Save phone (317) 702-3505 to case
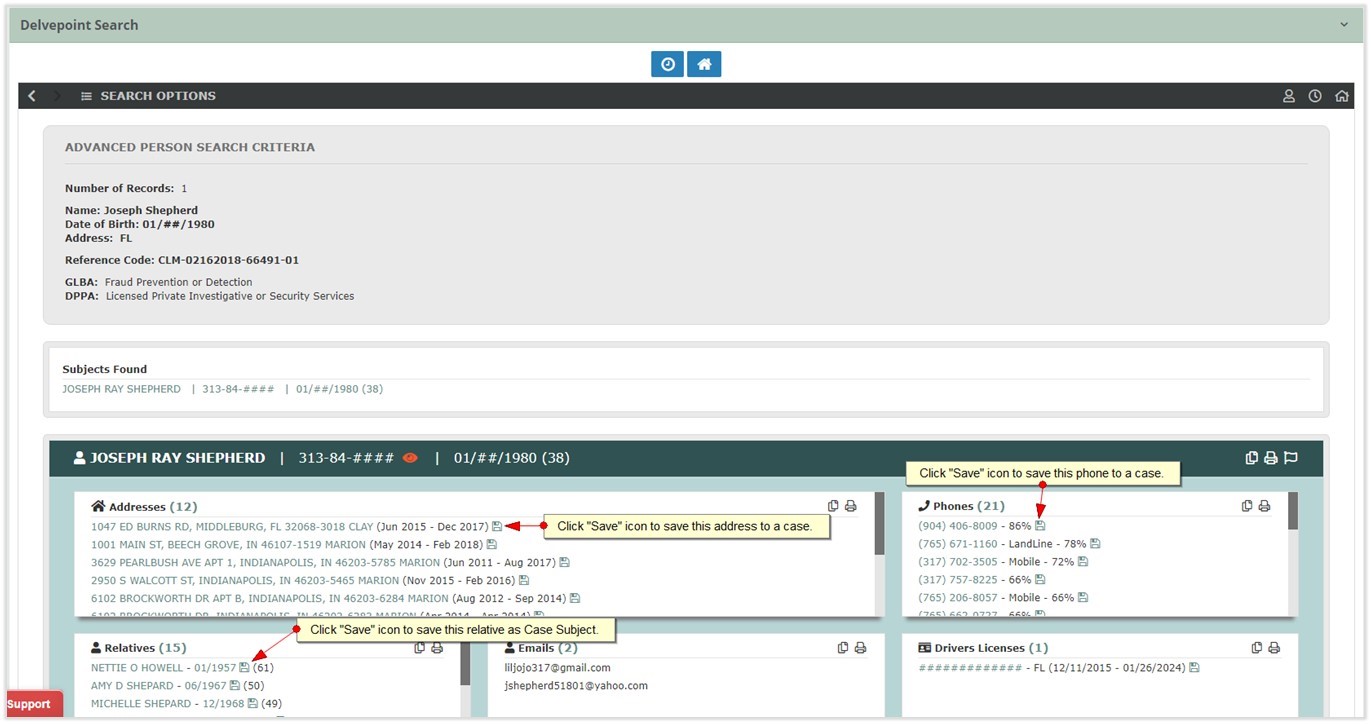The width and height of the screenshot is (1371, 724). [x=1083, y=562]
